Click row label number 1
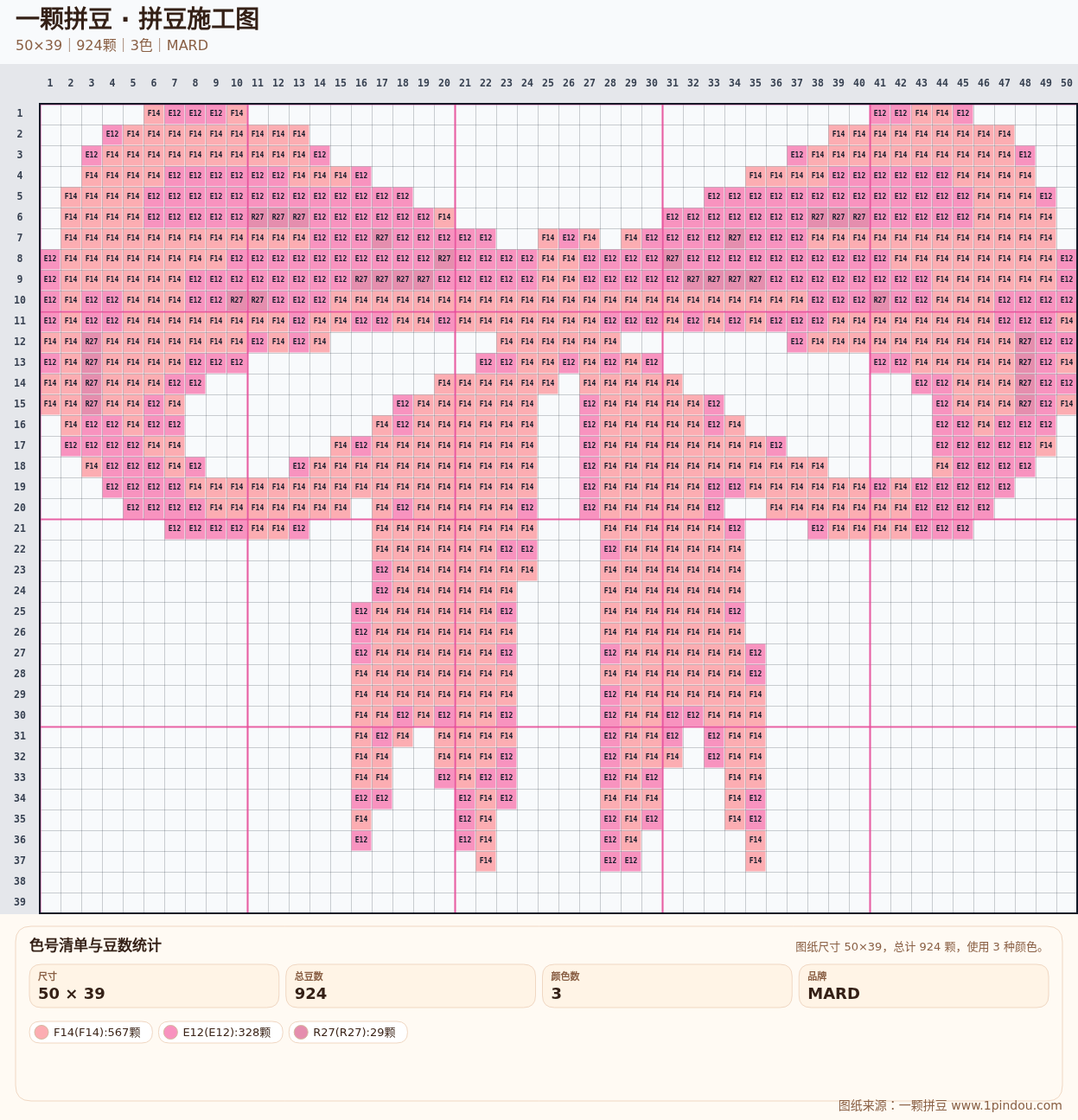Screen dimensions: 1078x1120 pyautogui.click(x=20, y=113)
